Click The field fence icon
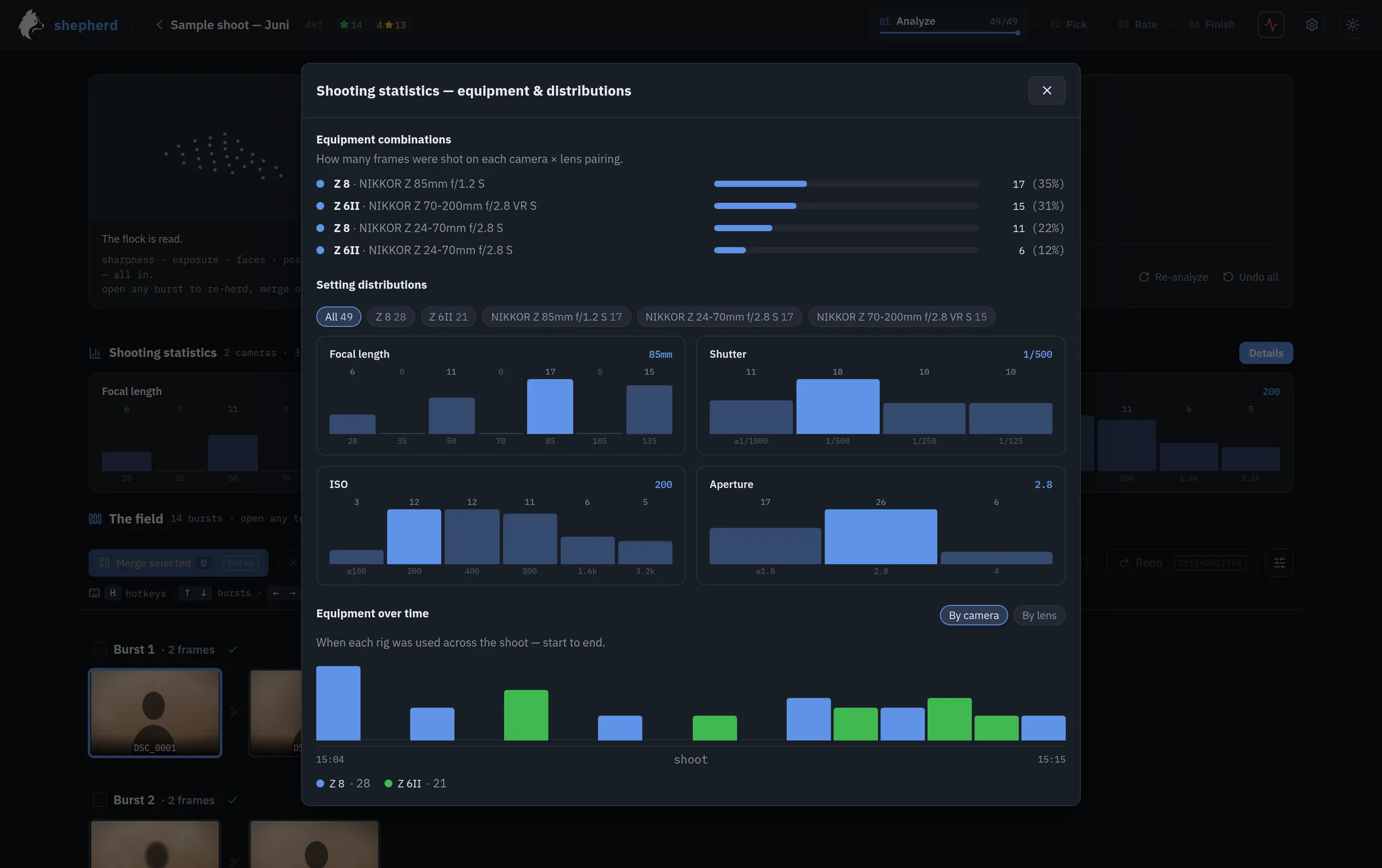Image resolution: width=1382 pixels, height=868 pixels. (95, 519)
